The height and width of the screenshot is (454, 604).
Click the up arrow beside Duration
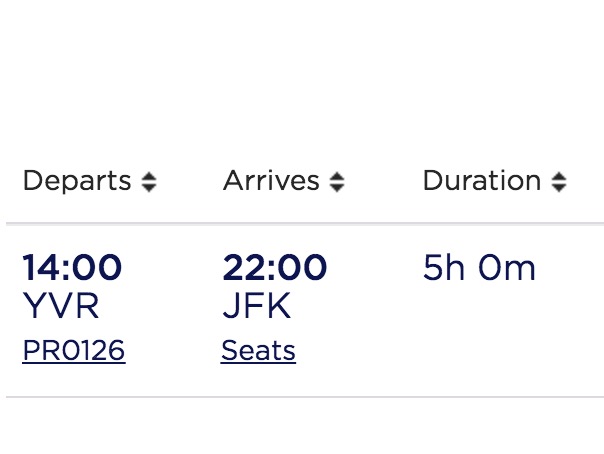tap(559, 177)
